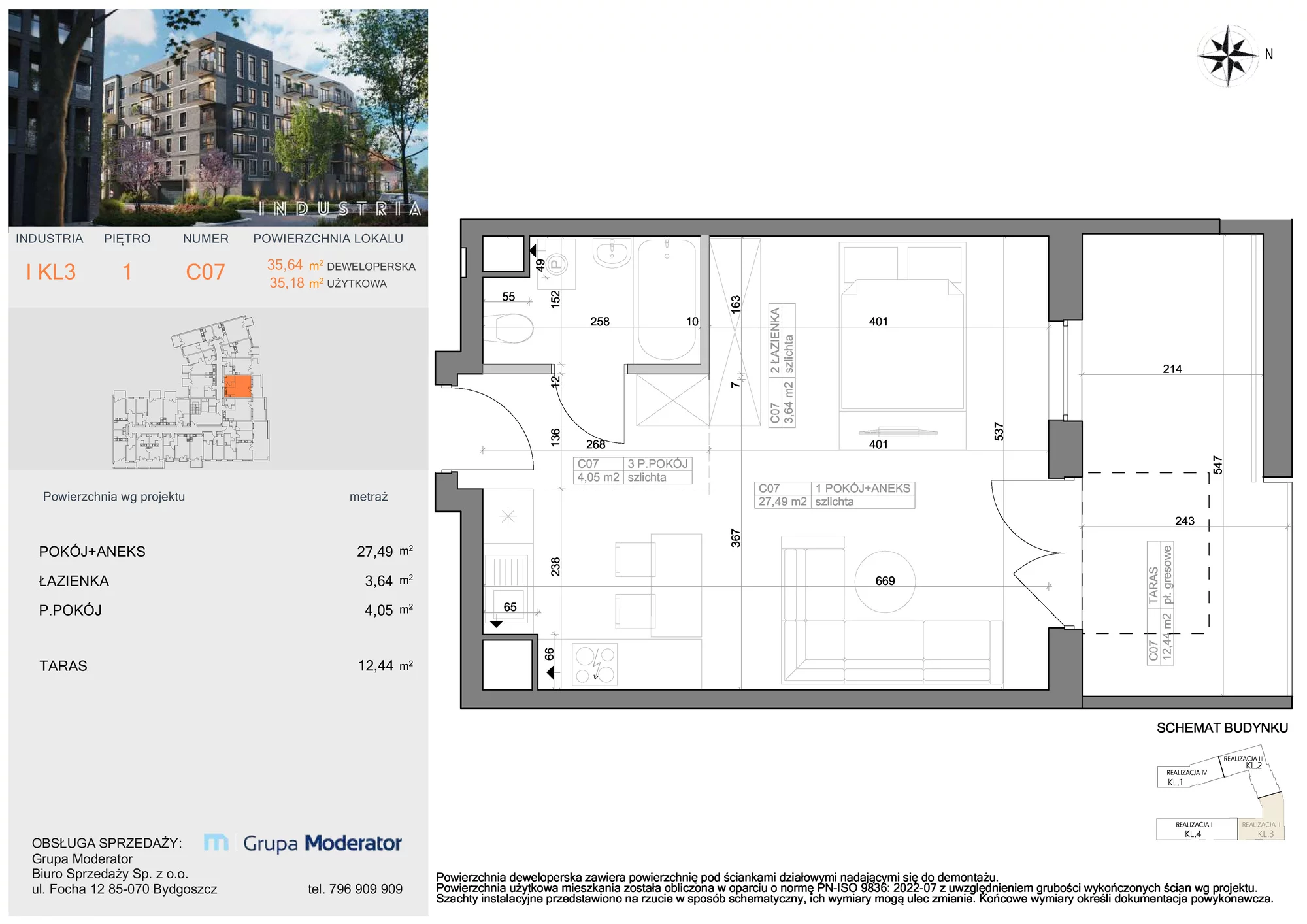Click the dimension '238' in the kitchen
This screenshot has width=1307, height=924.
[555, 566]
